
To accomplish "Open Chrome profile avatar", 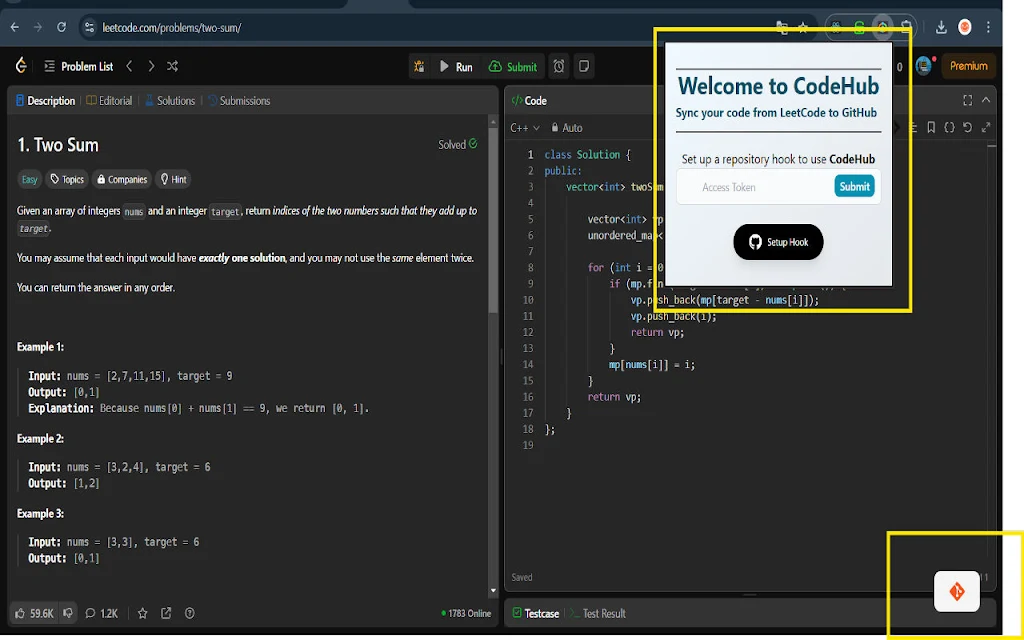I will [965, 27].
